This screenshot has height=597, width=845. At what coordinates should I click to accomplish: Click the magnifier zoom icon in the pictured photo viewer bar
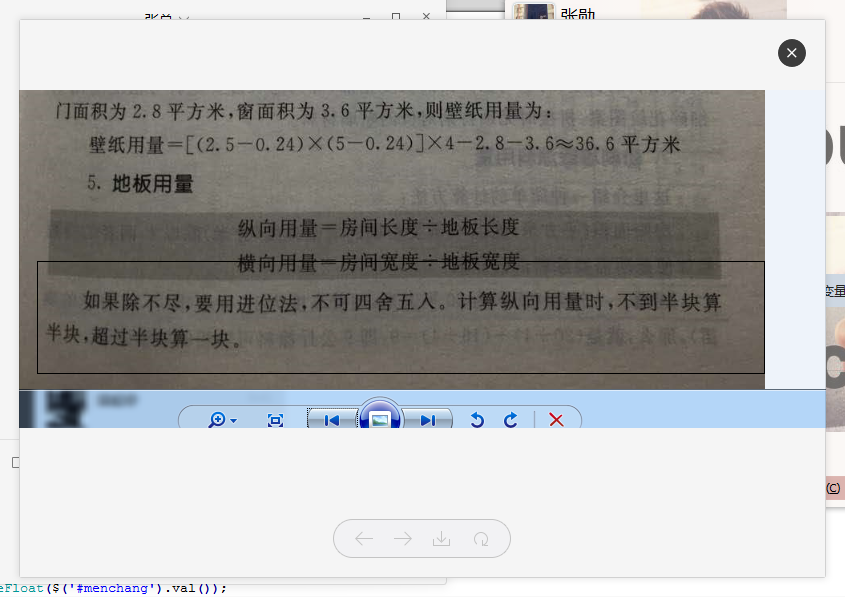click(x=217, y=420)
